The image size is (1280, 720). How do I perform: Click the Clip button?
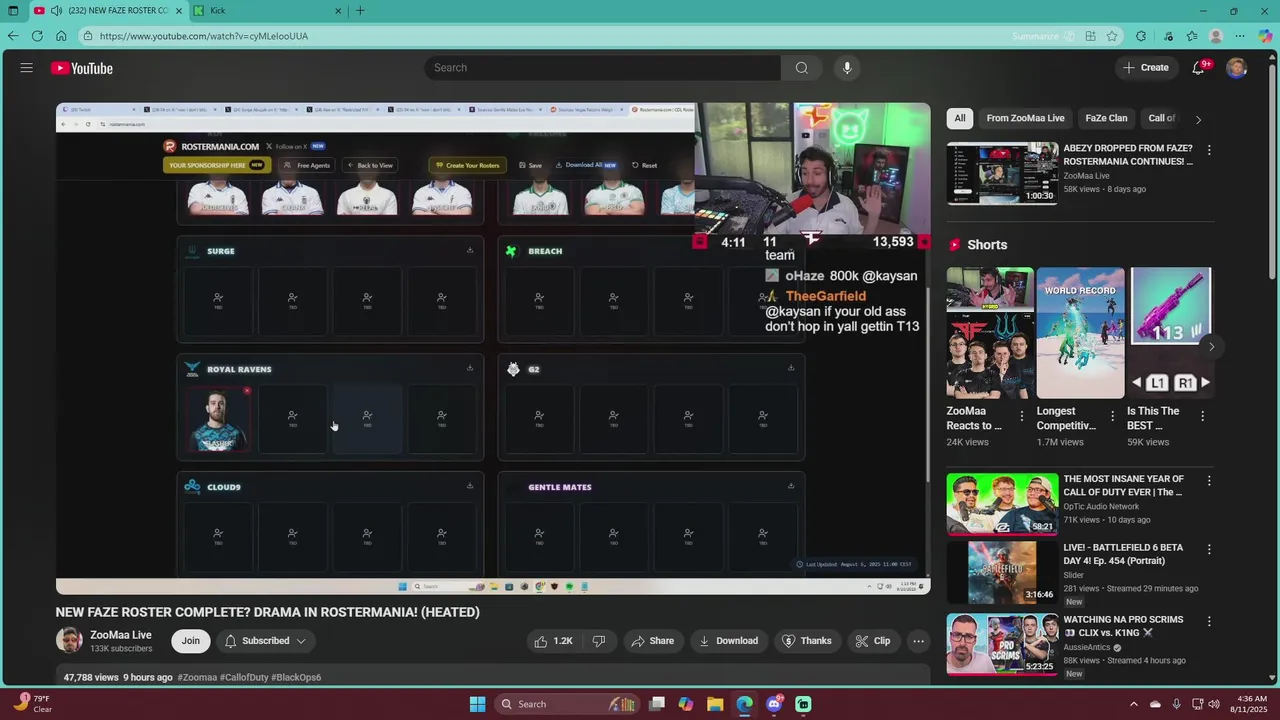pos(872,641)
